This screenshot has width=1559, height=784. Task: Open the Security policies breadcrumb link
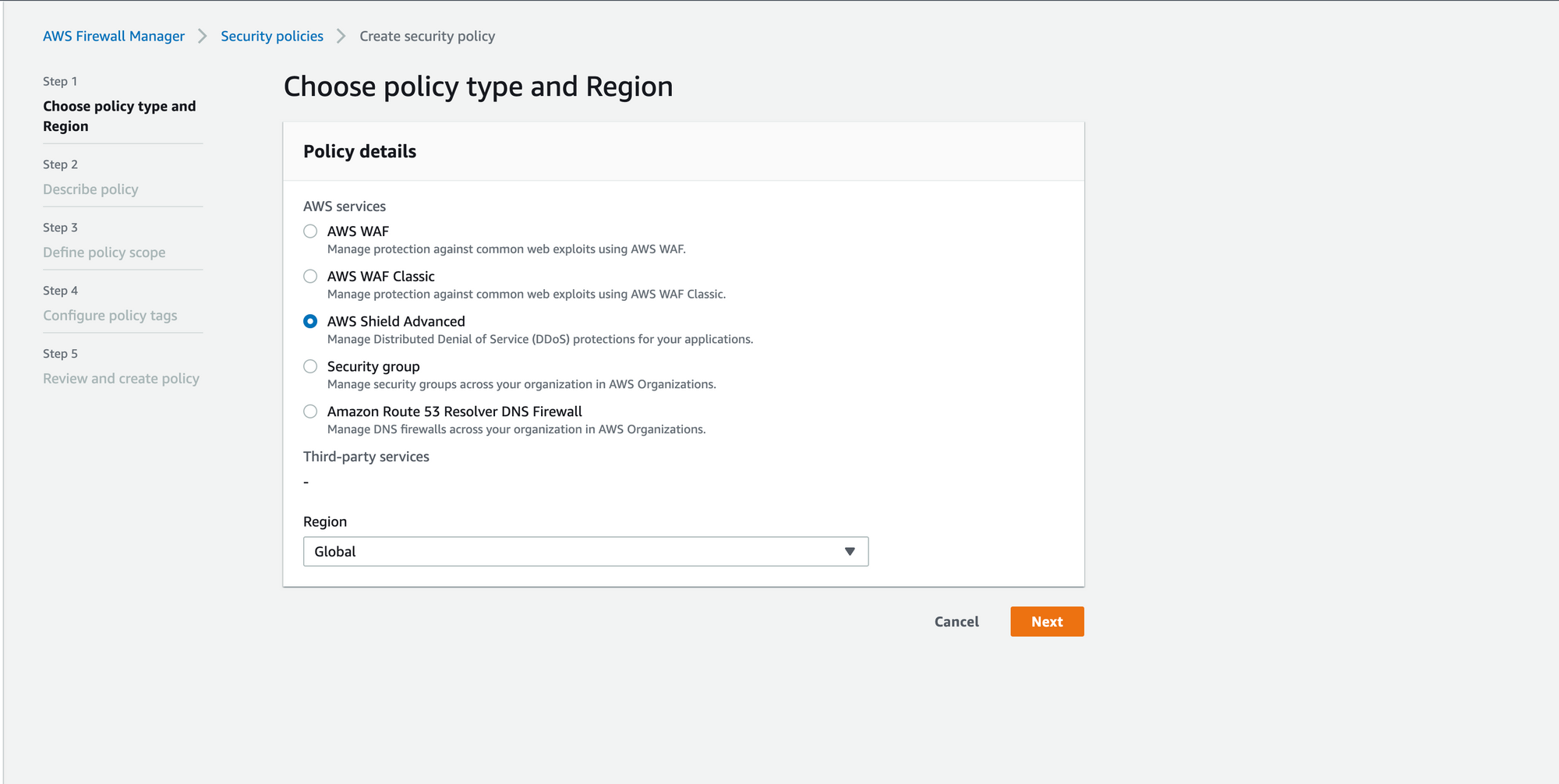point(272,37)
